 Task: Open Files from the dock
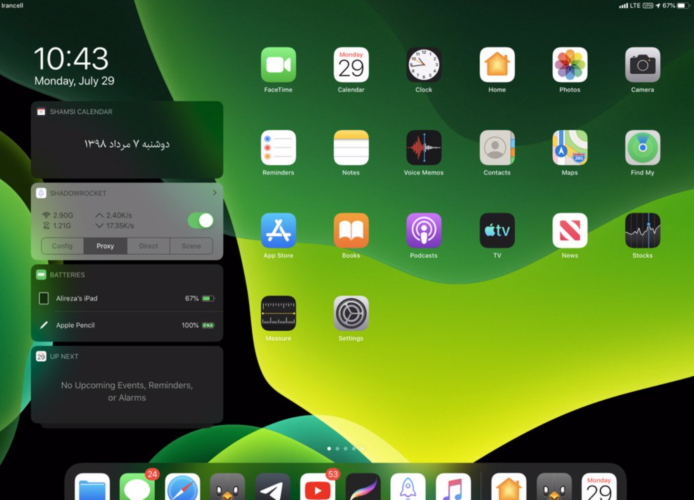[92, 487]
